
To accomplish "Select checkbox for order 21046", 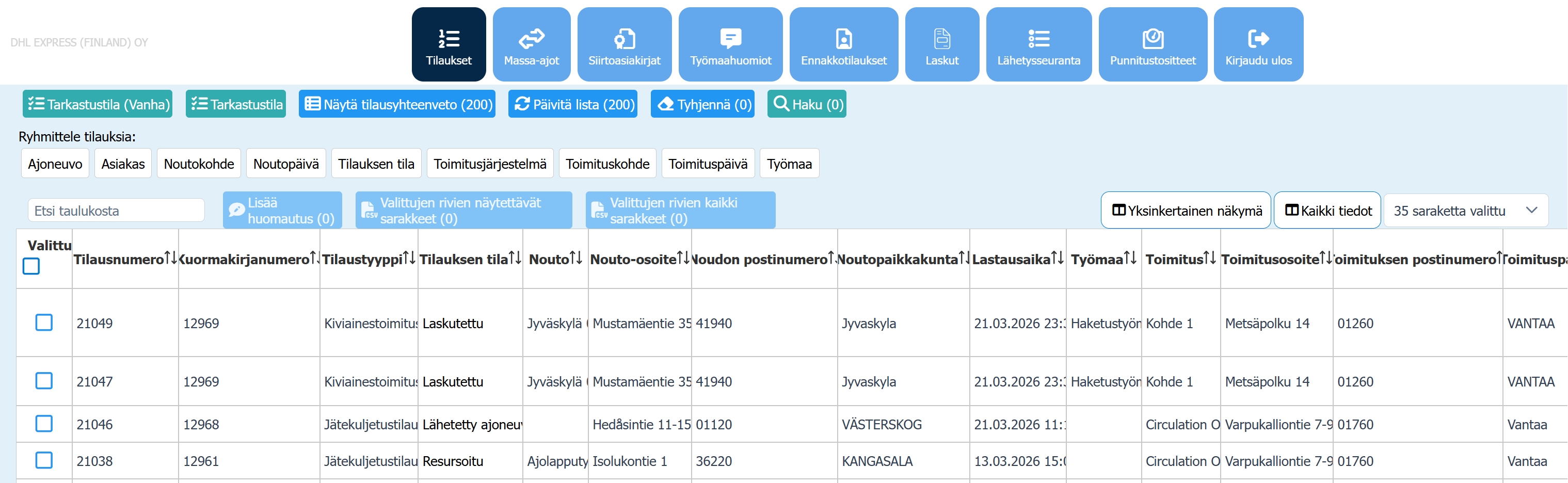I will click(x=44, y=423).
